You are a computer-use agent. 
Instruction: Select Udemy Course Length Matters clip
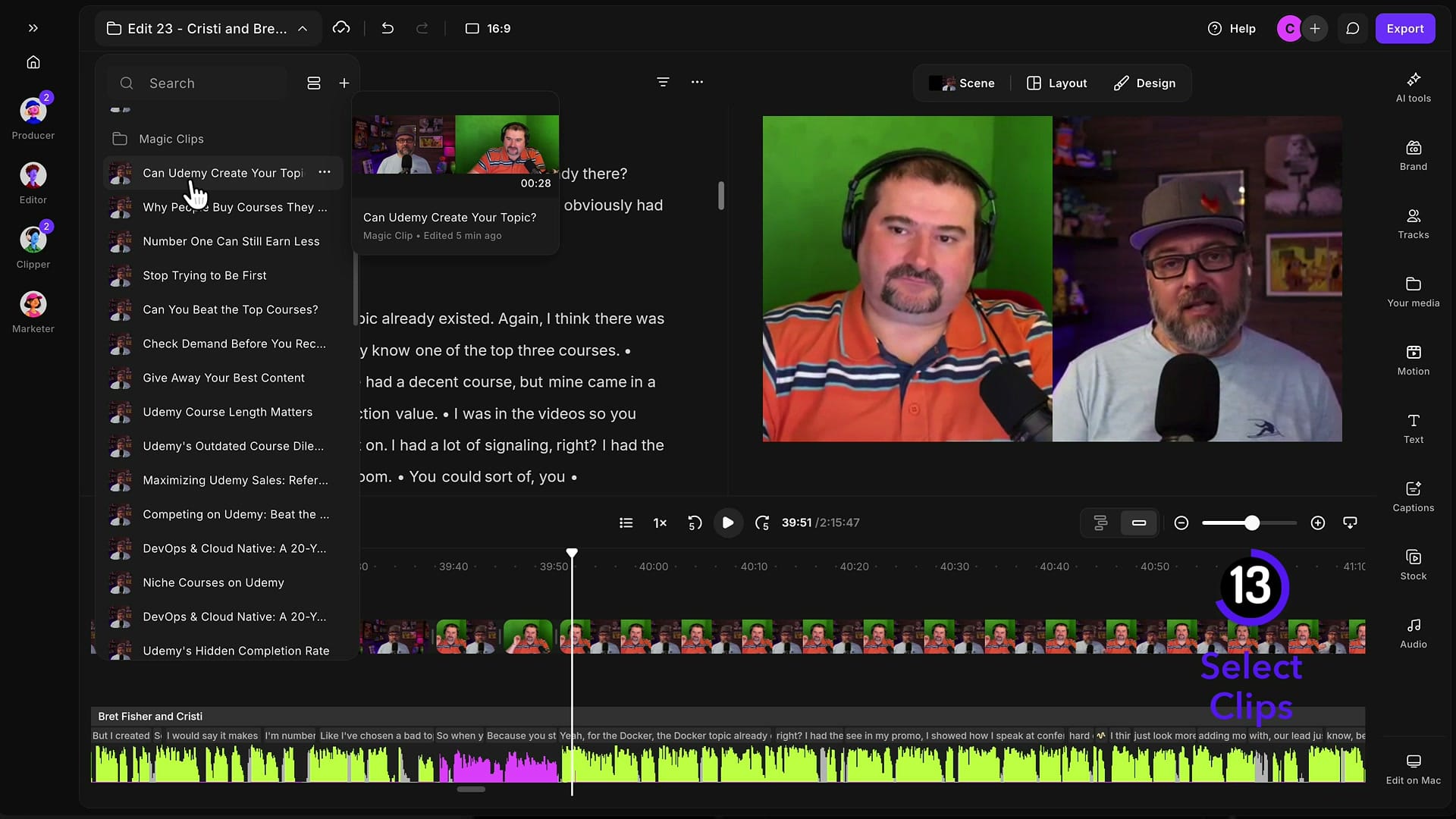click(223, 412)
